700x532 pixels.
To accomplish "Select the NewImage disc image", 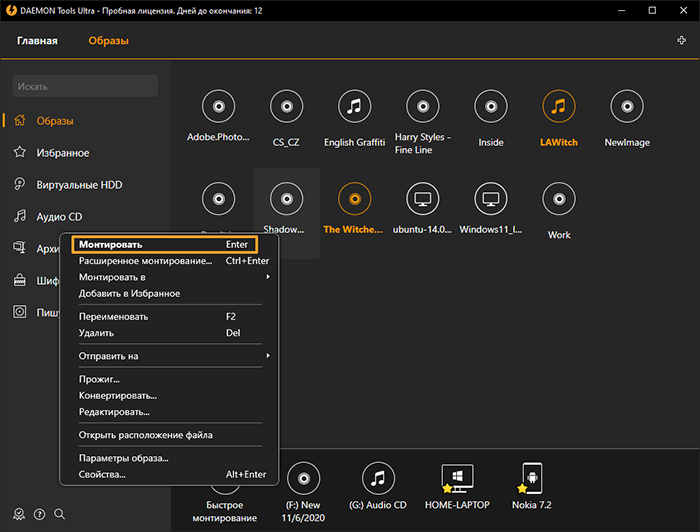I will (x=627, y=106).
